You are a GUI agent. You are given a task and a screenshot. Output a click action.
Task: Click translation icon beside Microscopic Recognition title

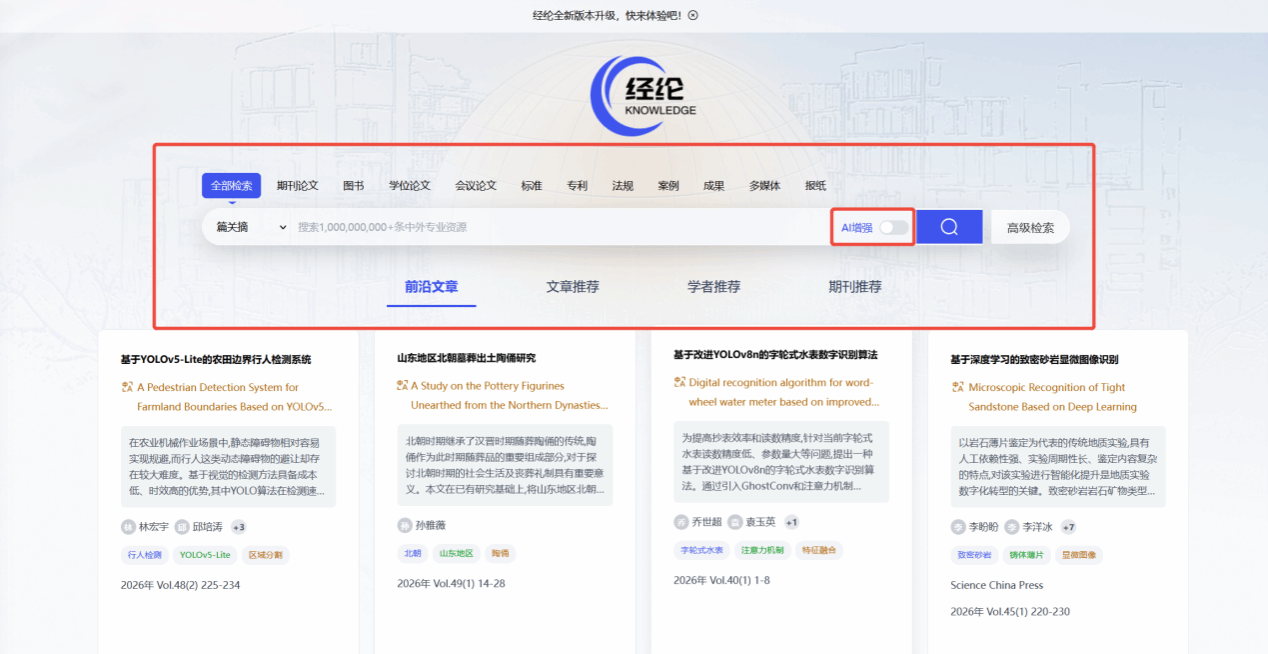pos(957,387)
